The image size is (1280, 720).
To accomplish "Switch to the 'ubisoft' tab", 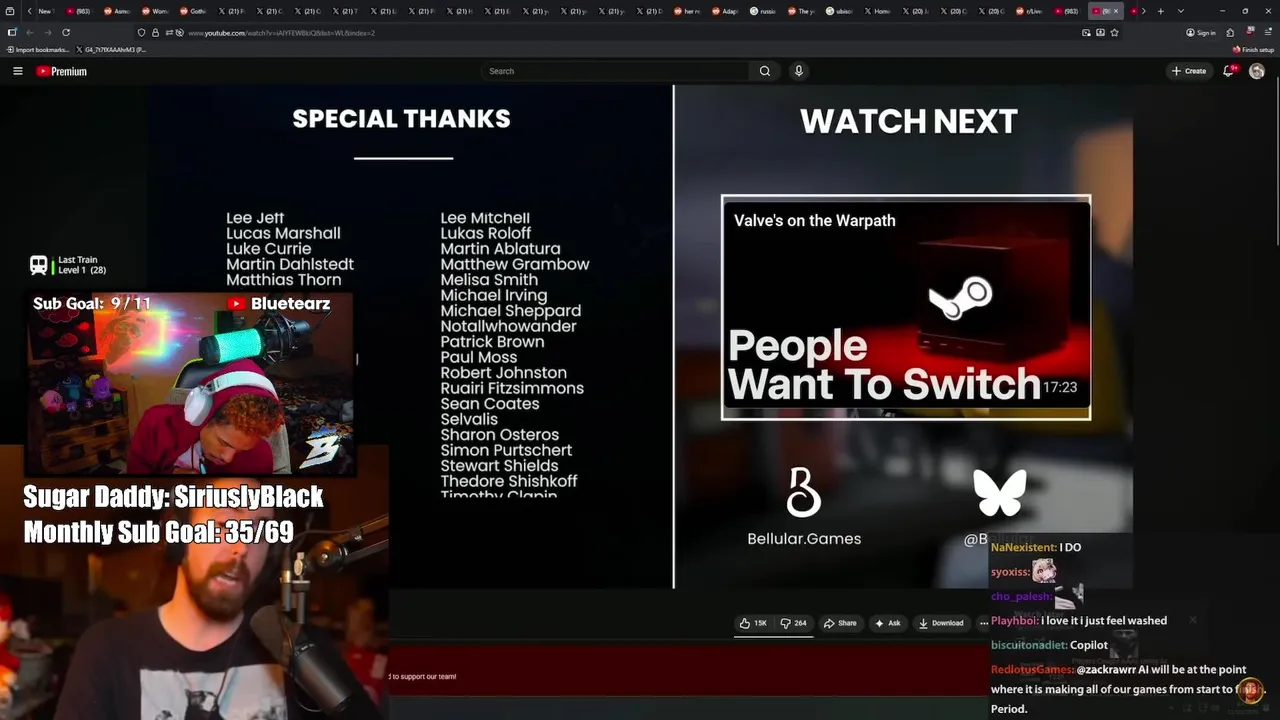I will tap(838, 11).
